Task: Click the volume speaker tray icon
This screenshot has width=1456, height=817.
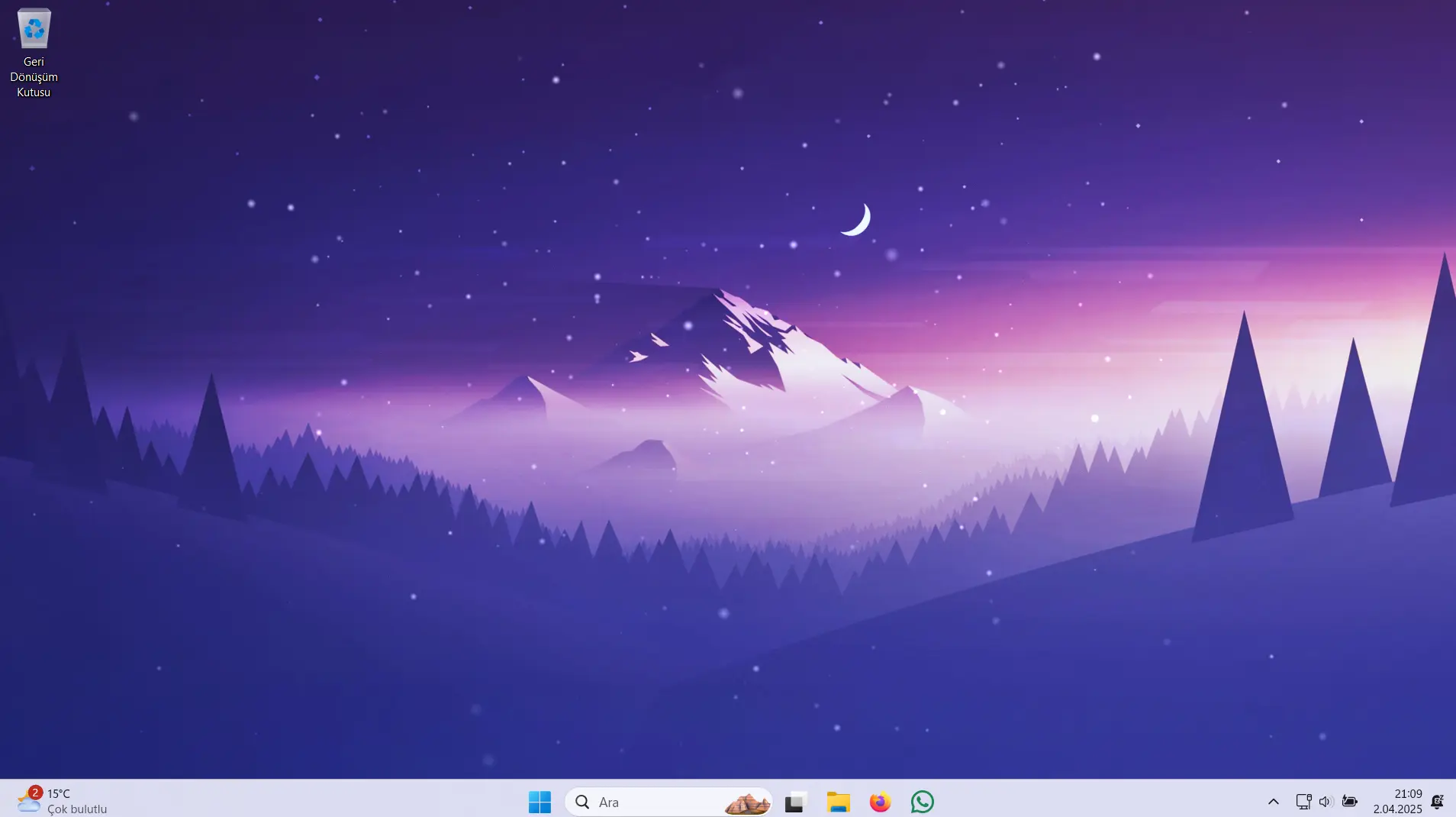Action: 1326,802
